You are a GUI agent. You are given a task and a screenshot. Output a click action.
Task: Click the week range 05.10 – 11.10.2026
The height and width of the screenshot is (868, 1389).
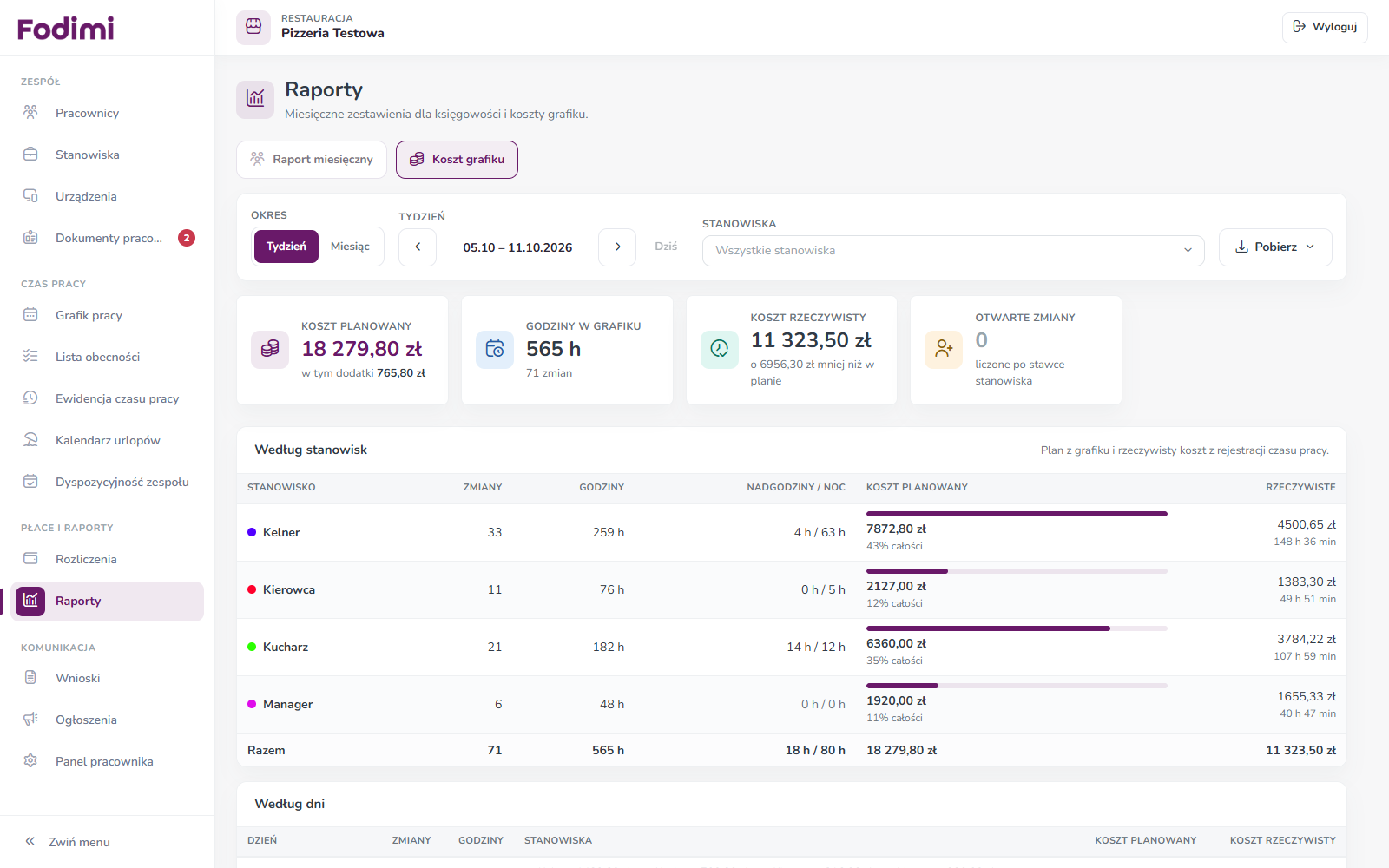[x=517, y=247]
